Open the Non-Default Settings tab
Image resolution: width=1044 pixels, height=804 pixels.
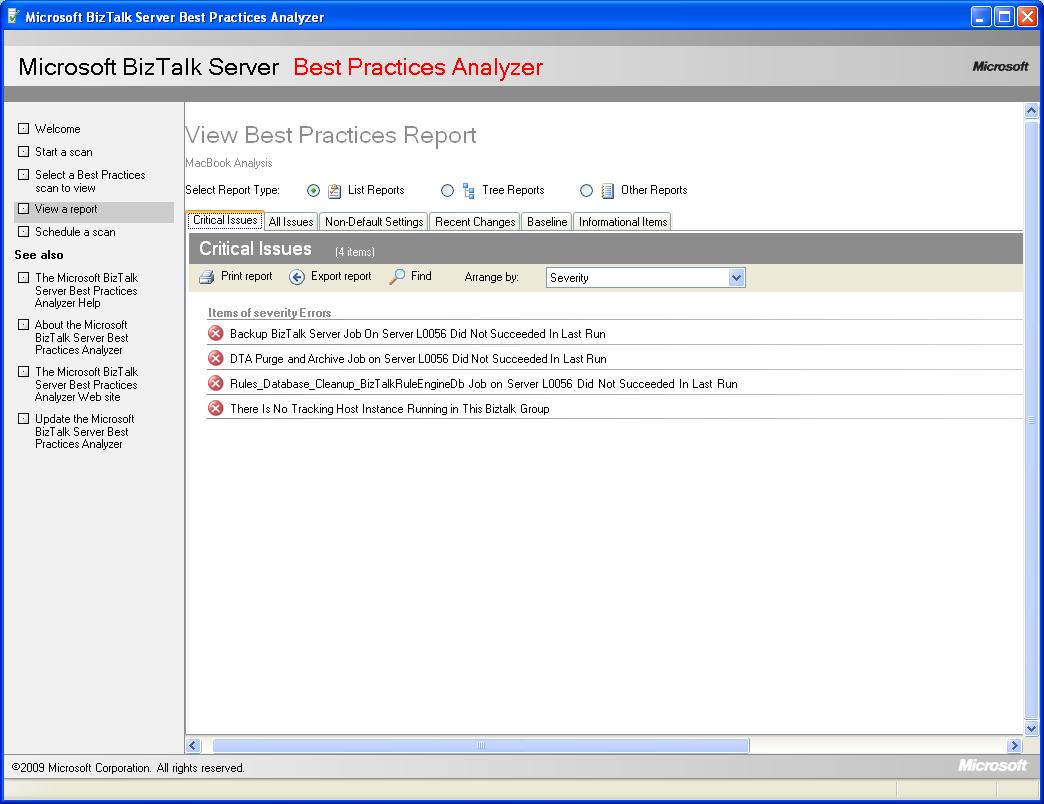click(x=374, y=222)
